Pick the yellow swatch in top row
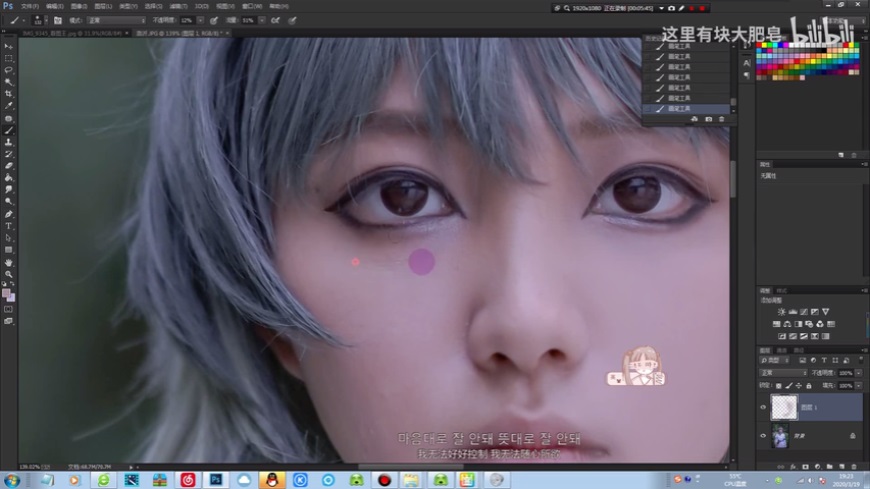The height and width of the screenshot is (489, 870). 764,45
